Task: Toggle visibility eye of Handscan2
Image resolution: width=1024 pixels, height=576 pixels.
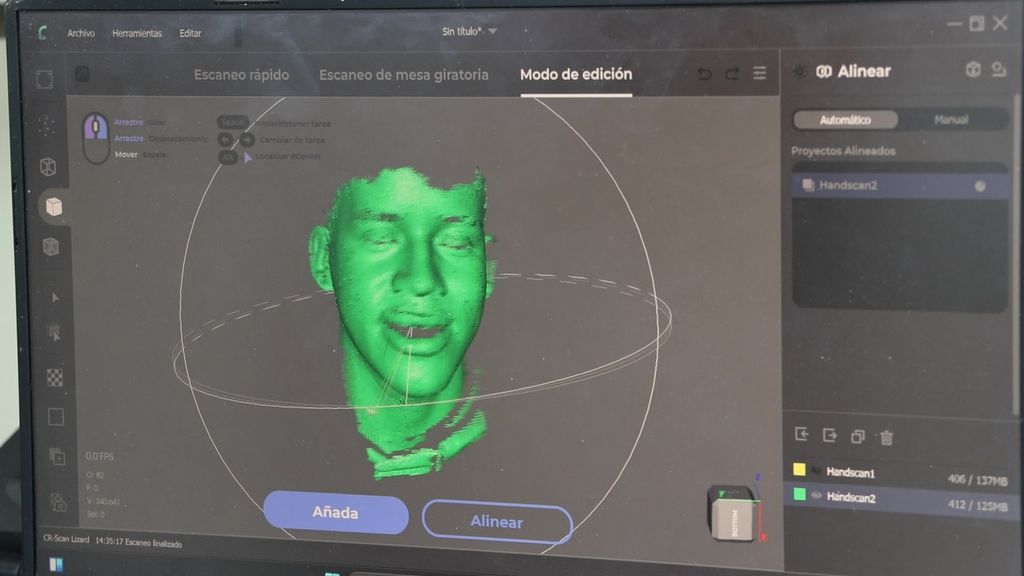Action: (816, 496)
